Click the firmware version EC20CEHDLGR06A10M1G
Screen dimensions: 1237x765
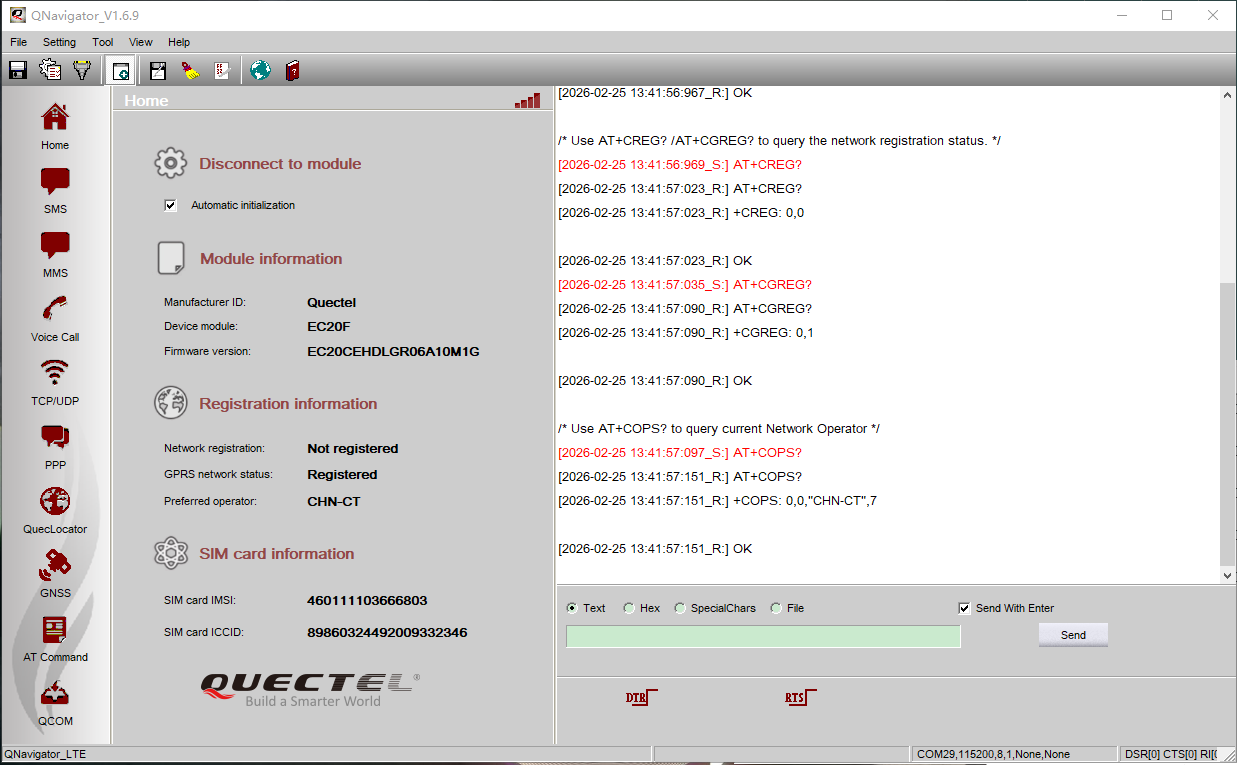tap(393, 351)
